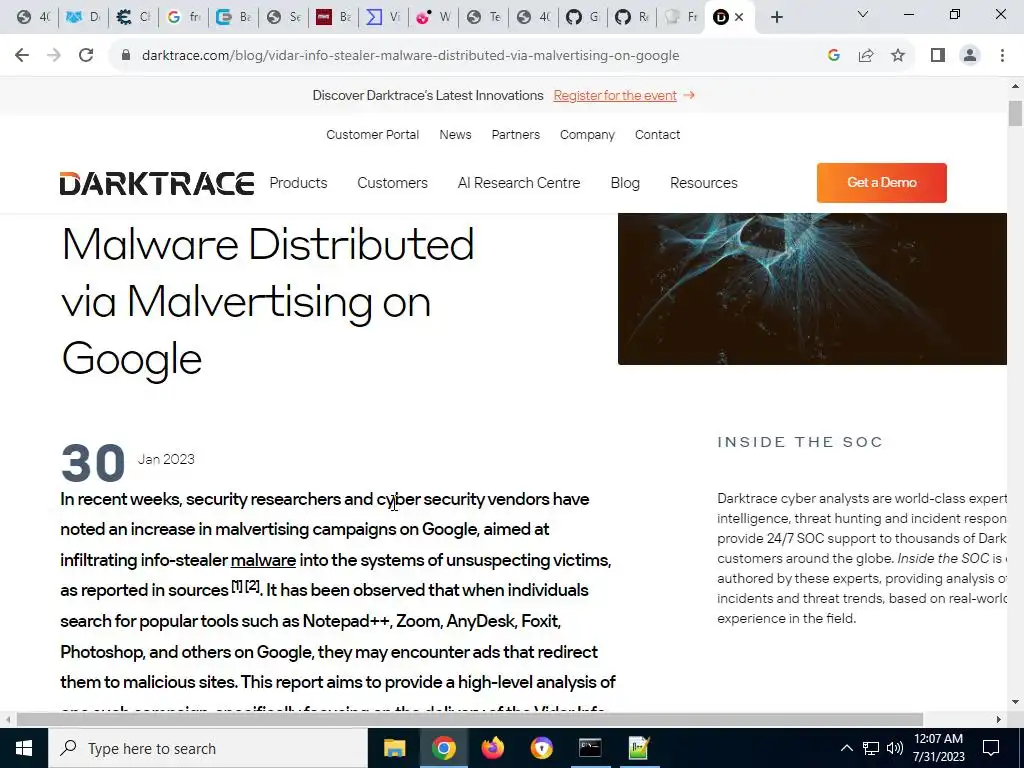1024x768 pixels.
Task: Click the vertical scrollbar thumb
Action: click(1015, 113)
